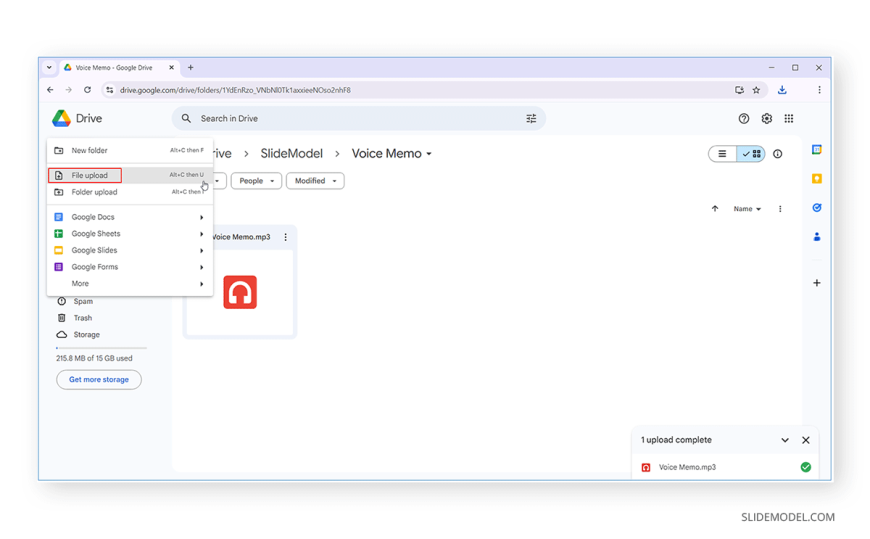Open Contacts side panel icon
Viewport: 870px width, 539px height.
(817, 236)
